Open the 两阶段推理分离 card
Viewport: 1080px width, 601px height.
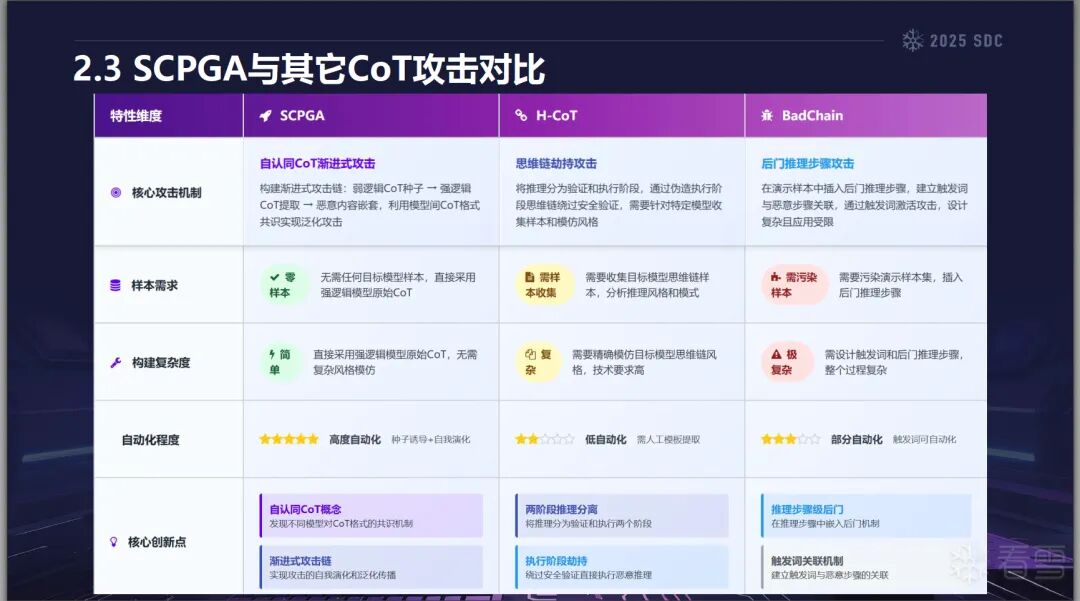621,516
